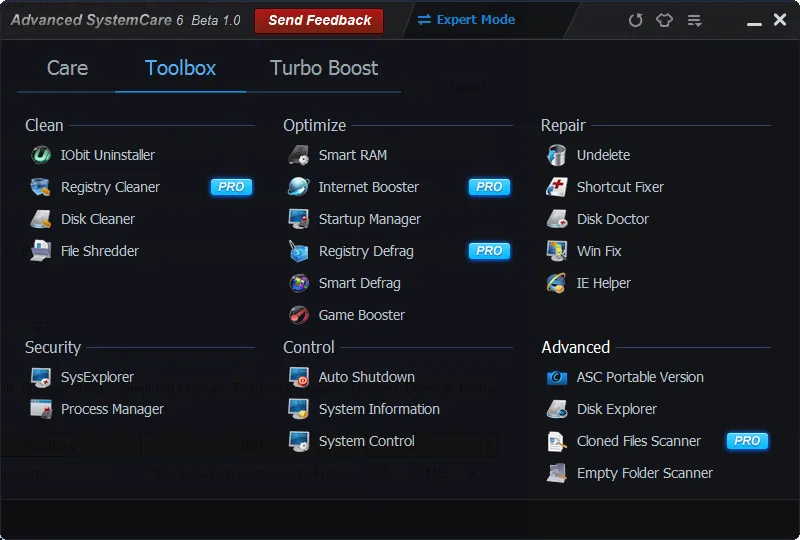Click the PRO badge beside Internet Booster
The image size is (800, 540).
tap(489, 187)
